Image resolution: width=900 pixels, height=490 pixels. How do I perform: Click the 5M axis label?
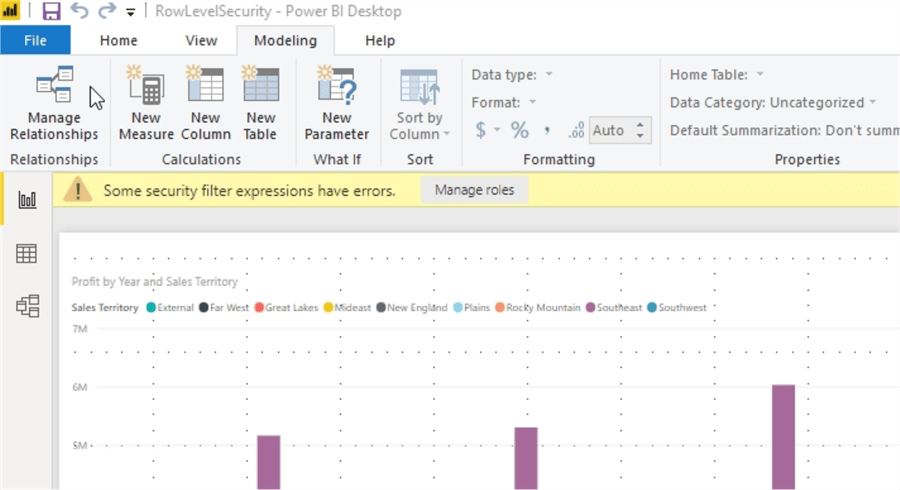80,446
